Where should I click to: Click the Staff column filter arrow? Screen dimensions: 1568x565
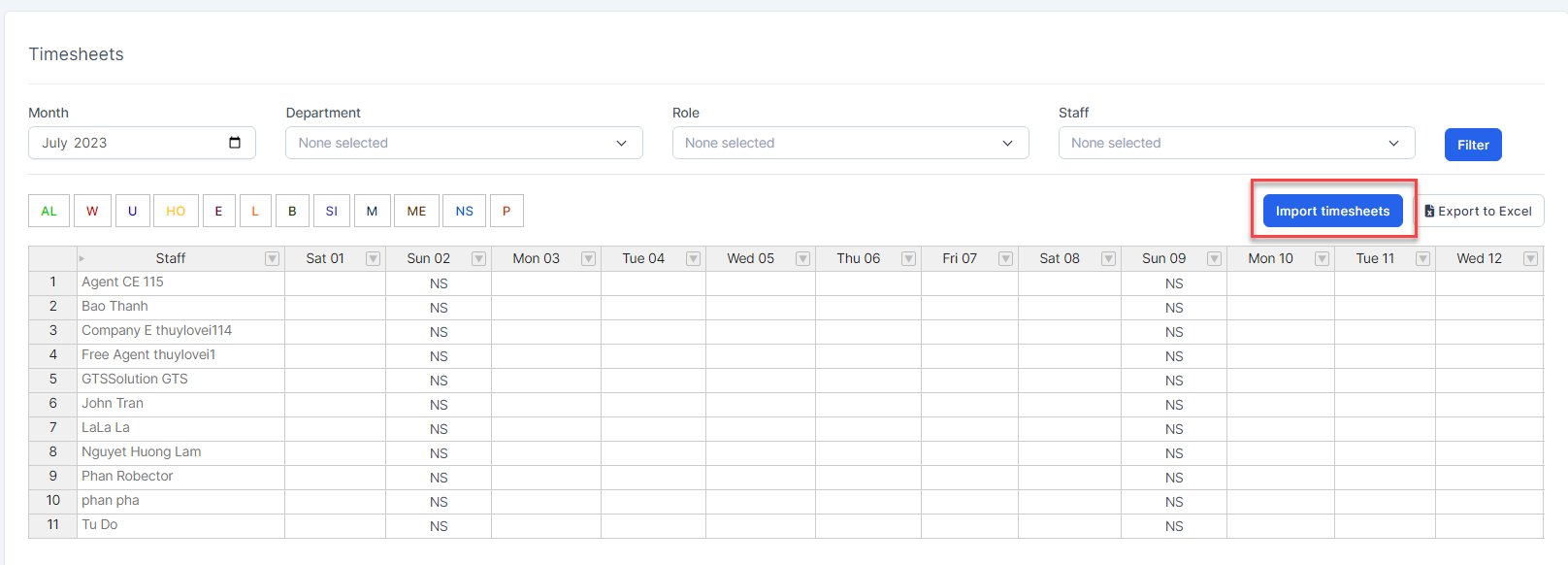pos(272,258)
